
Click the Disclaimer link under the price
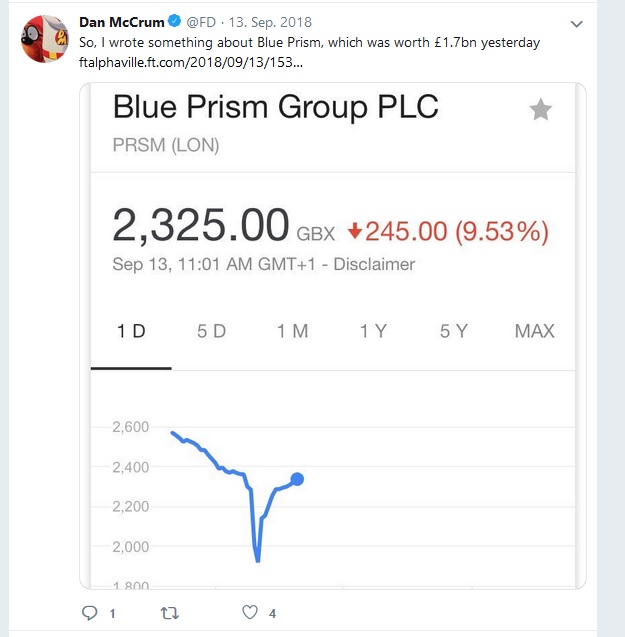(374, 265)
